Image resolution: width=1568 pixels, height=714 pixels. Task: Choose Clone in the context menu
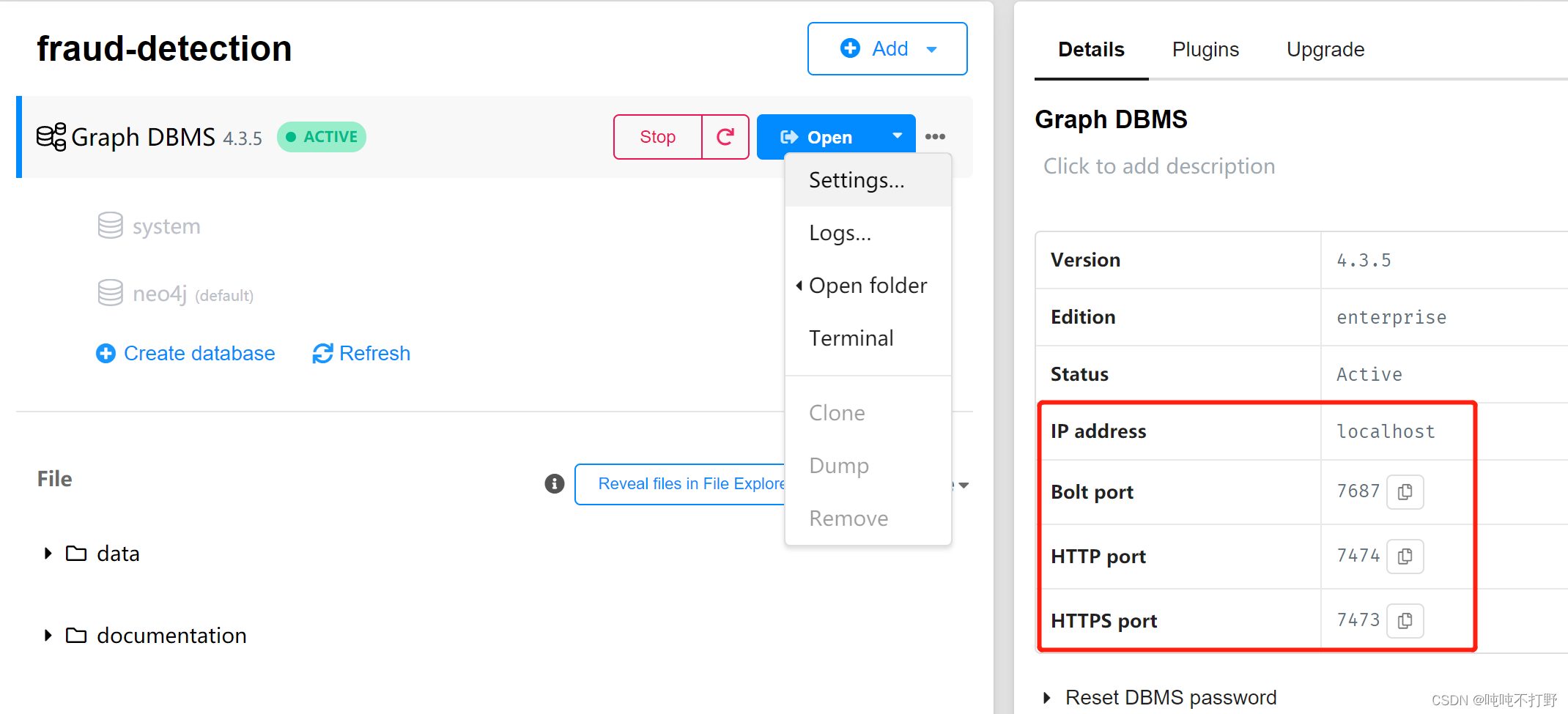[x=868, y=413]
